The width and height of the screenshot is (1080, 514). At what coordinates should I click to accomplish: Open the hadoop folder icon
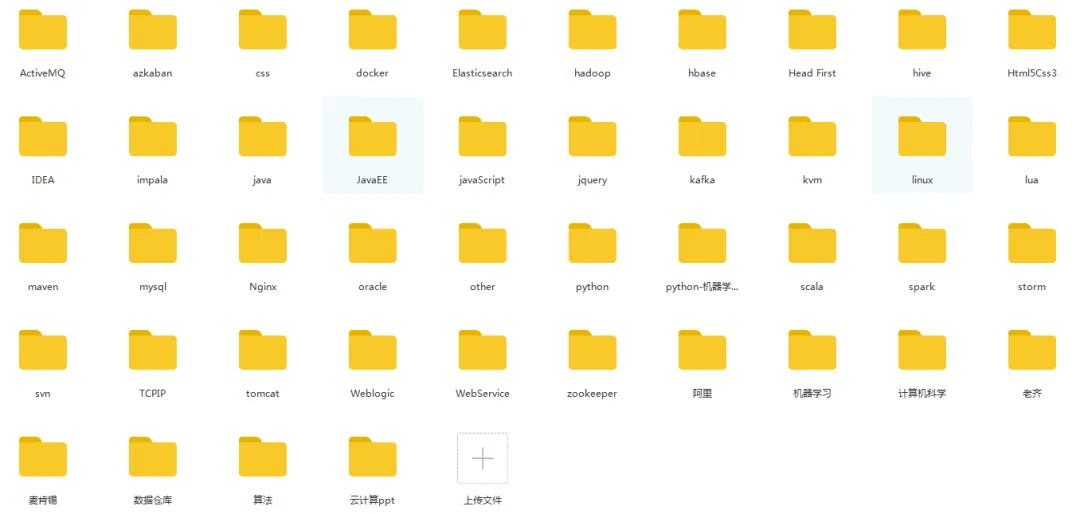[x=592, y=30]
